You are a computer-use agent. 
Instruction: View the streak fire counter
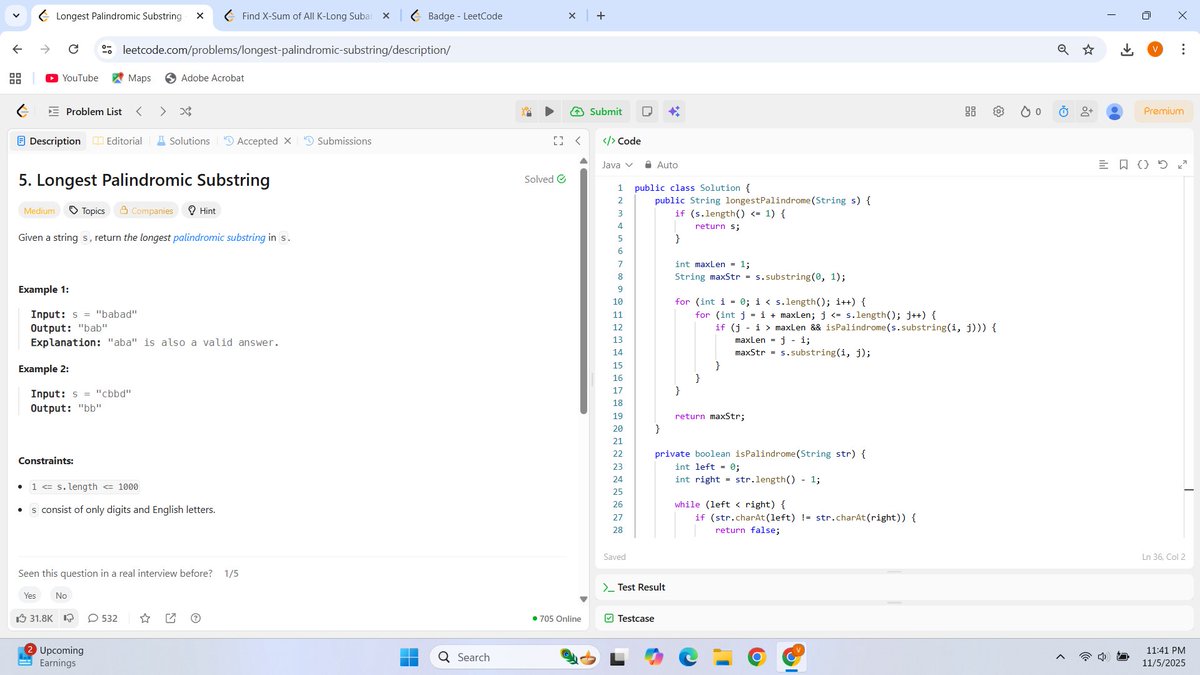pos(1030,111)
